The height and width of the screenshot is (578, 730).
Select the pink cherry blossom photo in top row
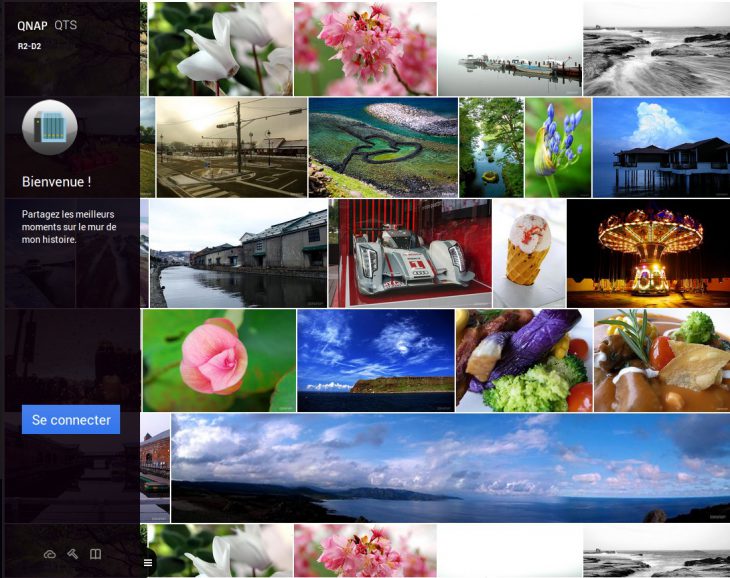tap(365, 48)
